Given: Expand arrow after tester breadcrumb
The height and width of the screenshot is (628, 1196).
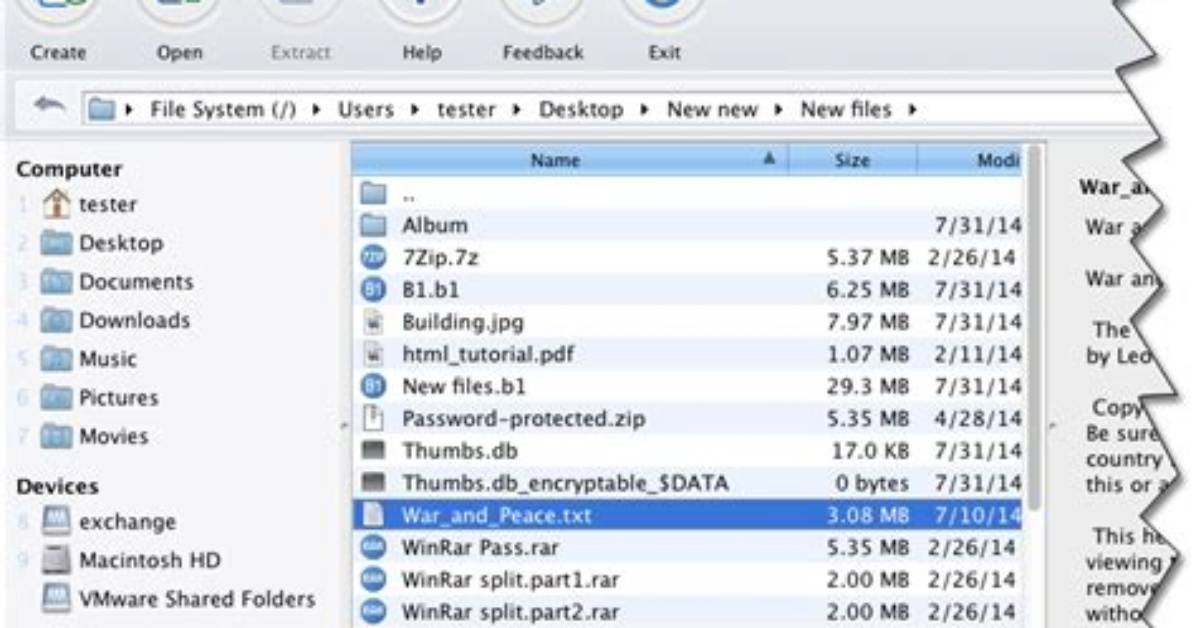Looking at the screenshot, I should click(x=516, y=110).
